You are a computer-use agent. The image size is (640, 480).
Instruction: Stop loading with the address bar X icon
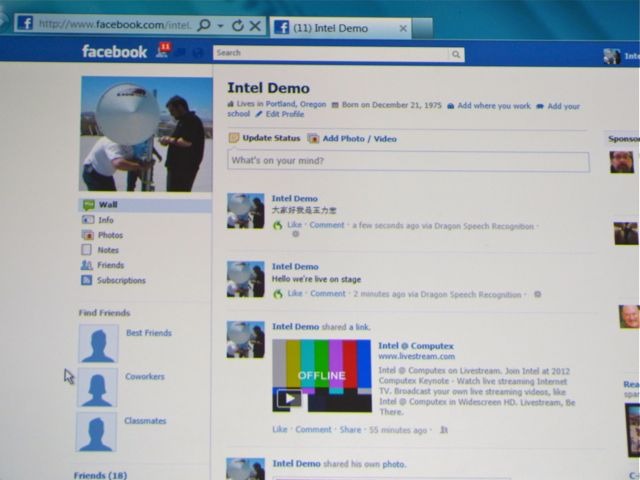pyautogui.click(x=256, y=26)
